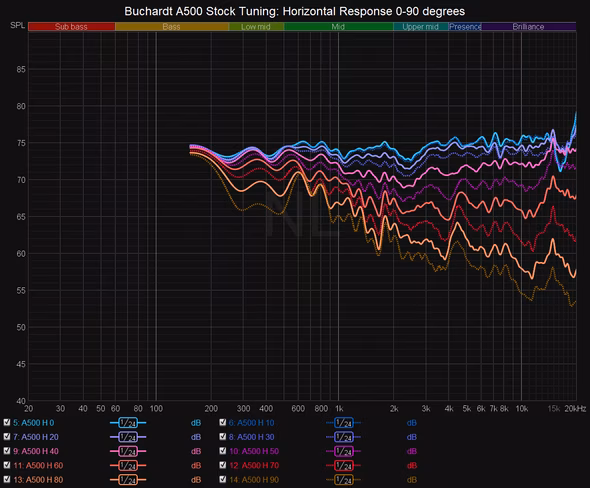Click the SPL axis label

pyautogui.click(x=18, y=25)
